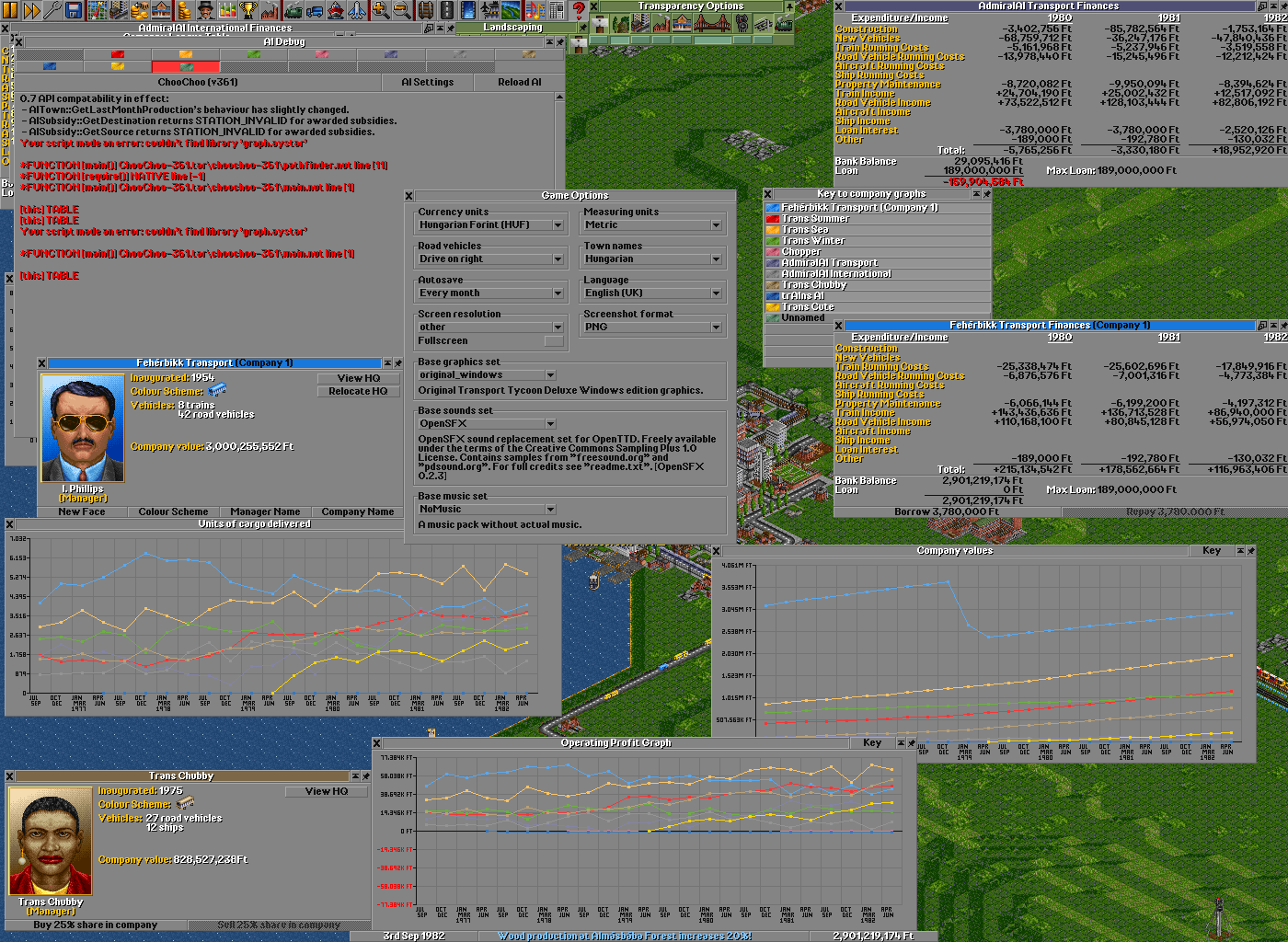Screen dimensions: 1288x942
Task: Open the Autosave interval dropdown
Action: coord(490,293)
